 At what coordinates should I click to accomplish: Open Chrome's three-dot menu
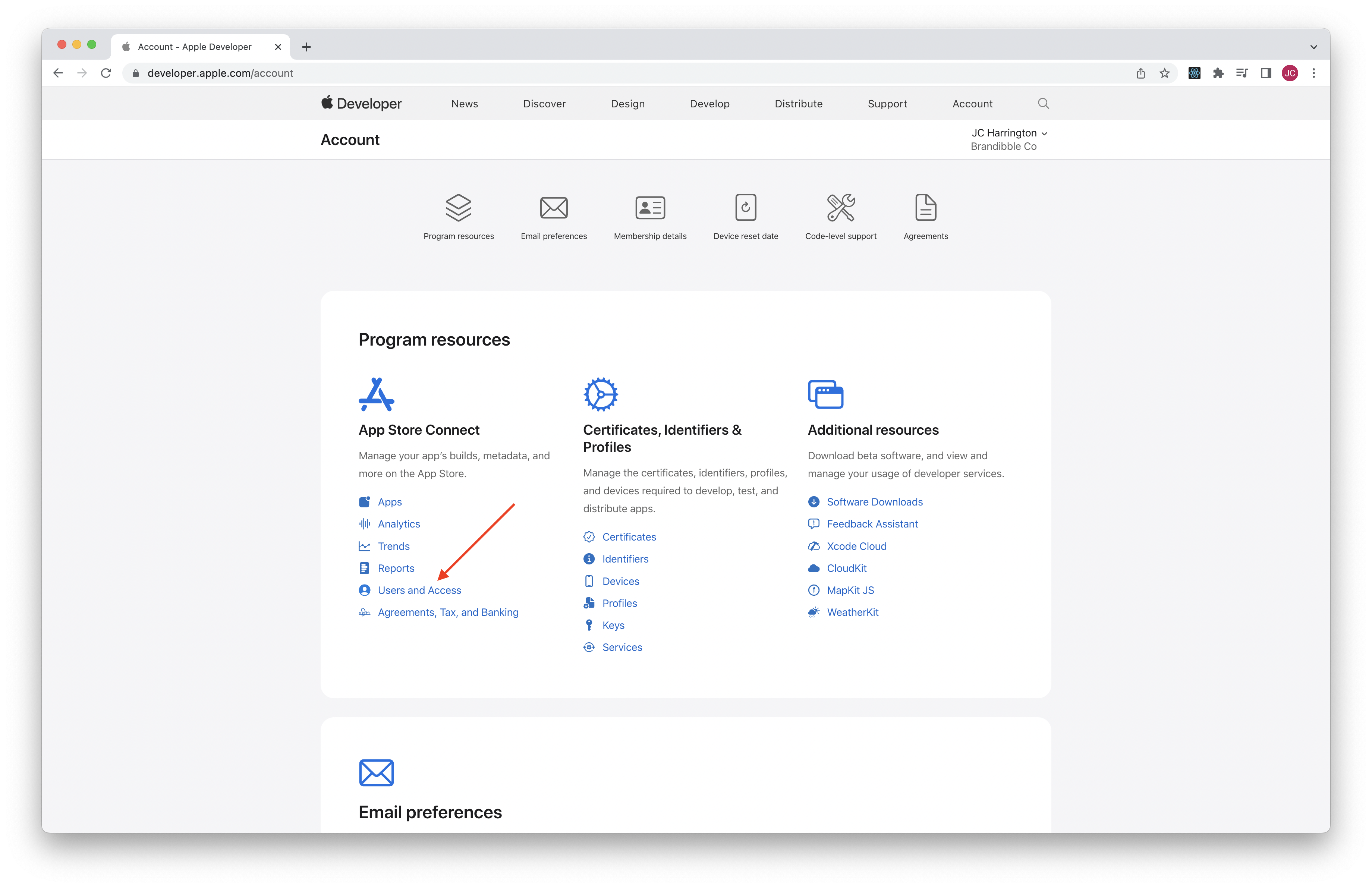1314,73
